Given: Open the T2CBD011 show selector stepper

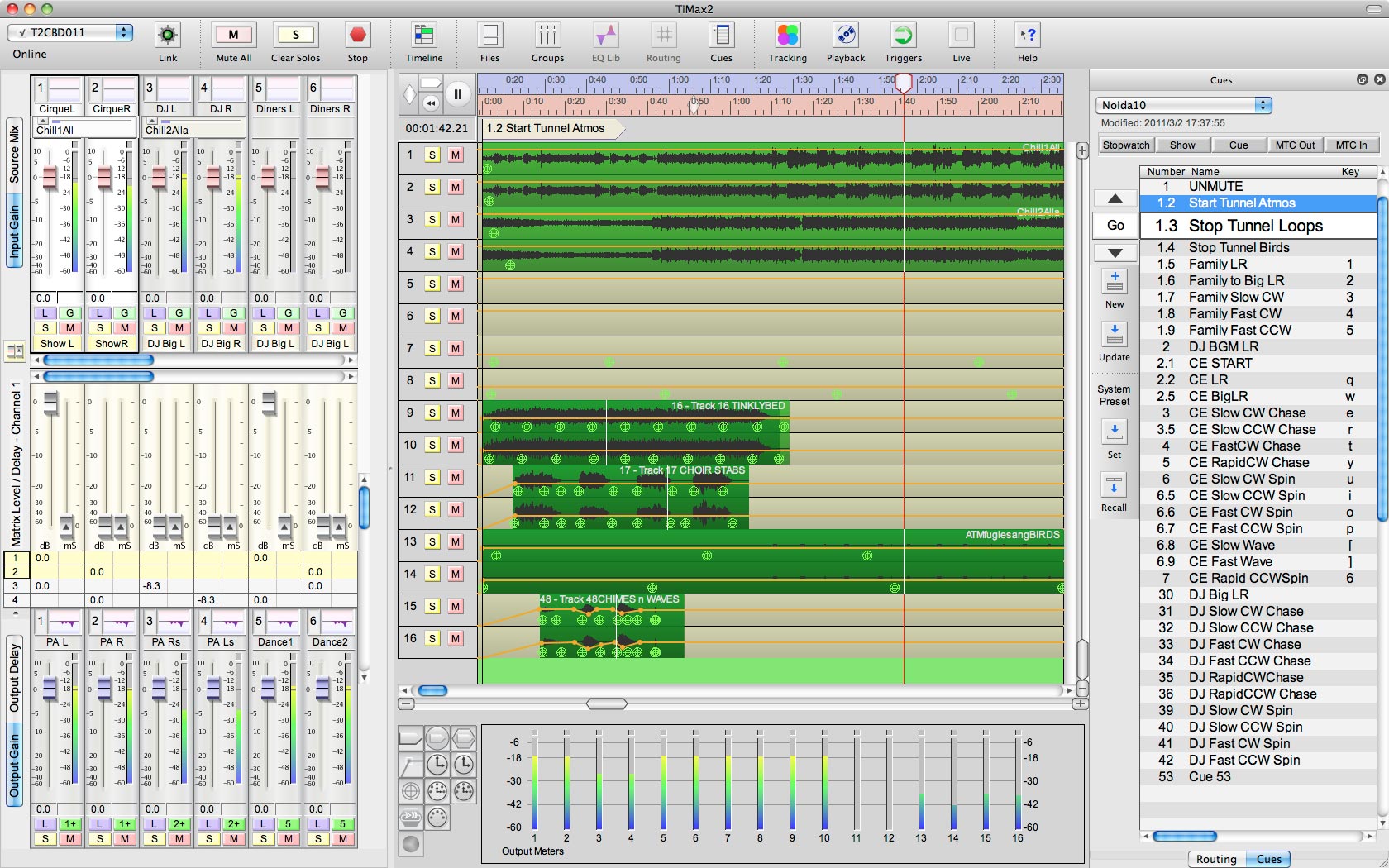Looking at the screenshot, I should [x=125, y=33].
